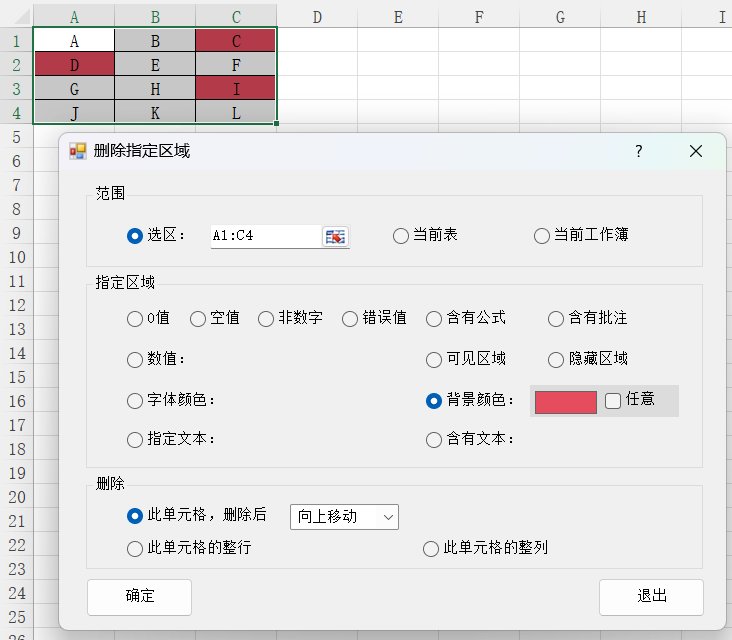732x640 pixels.
Task: Select the 字体颜色 radio button
Action: pyautogui.click(x=135, y=401)
